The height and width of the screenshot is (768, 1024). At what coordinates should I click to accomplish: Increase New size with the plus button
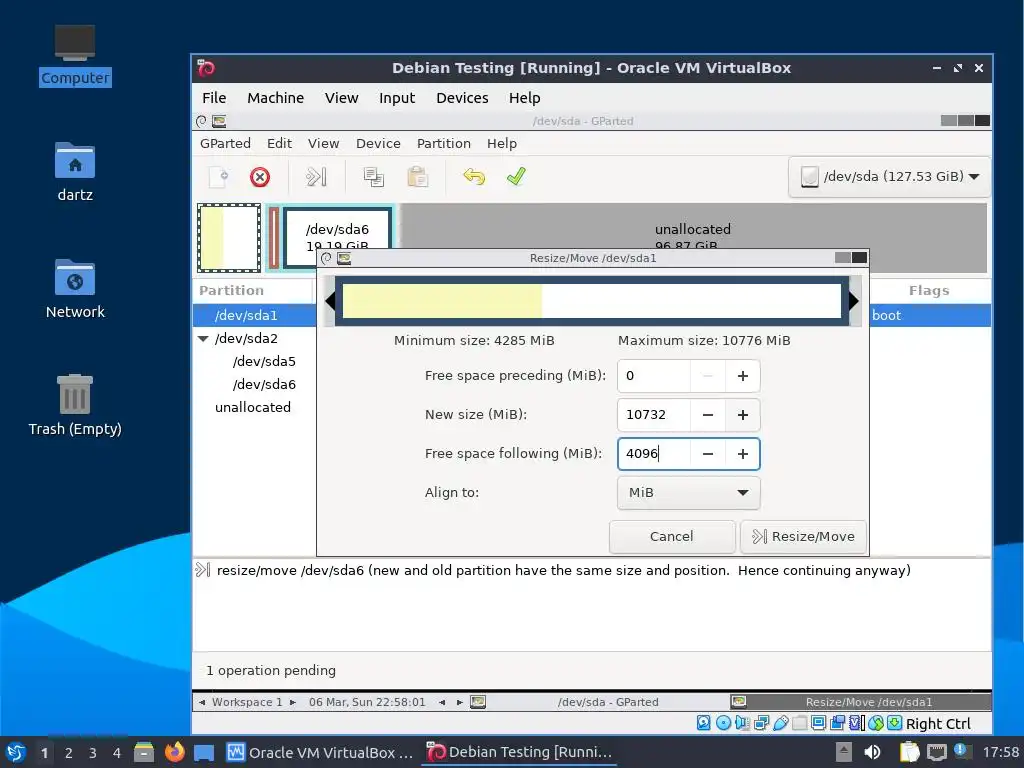743,415
